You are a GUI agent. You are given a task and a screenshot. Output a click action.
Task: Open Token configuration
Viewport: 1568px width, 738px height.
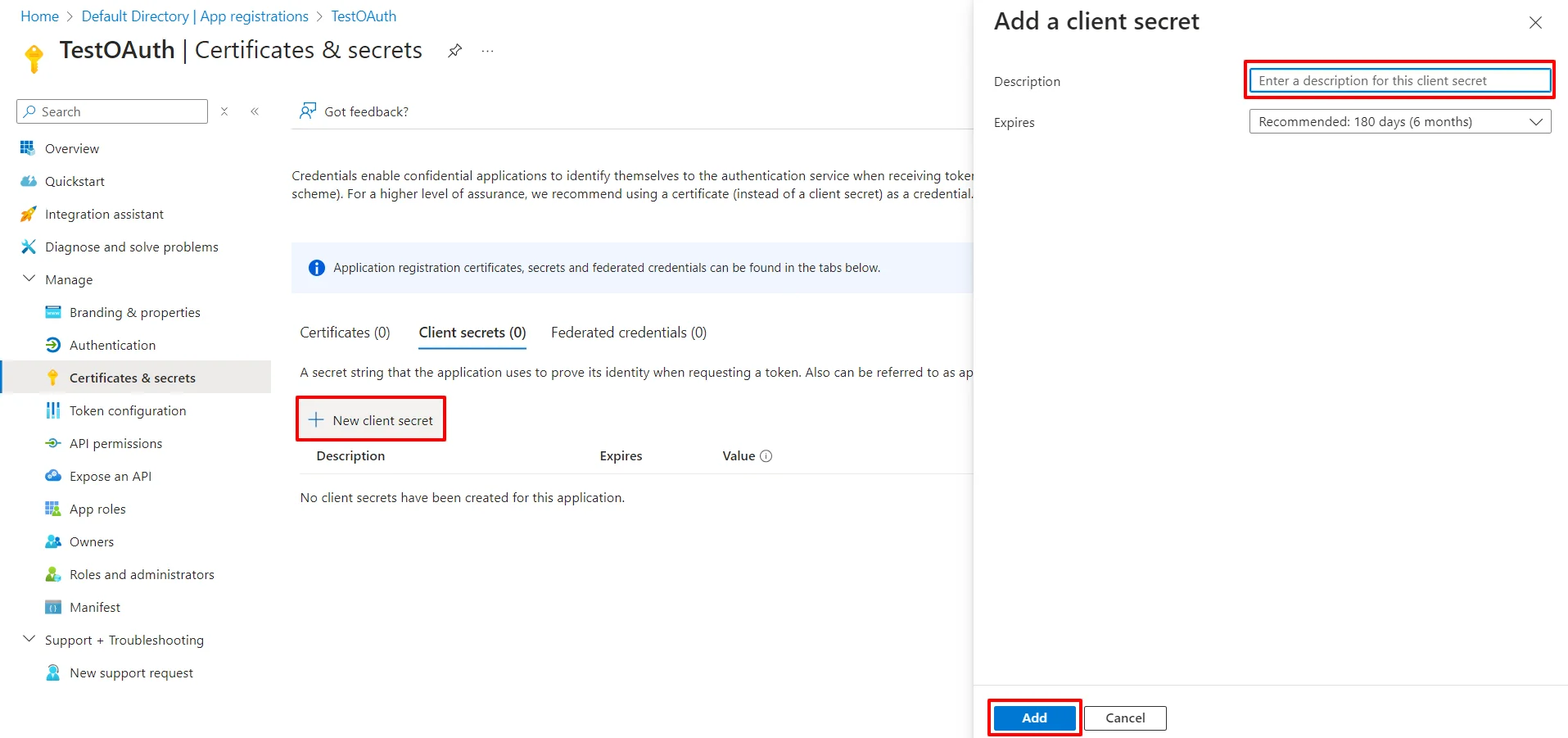127,410
